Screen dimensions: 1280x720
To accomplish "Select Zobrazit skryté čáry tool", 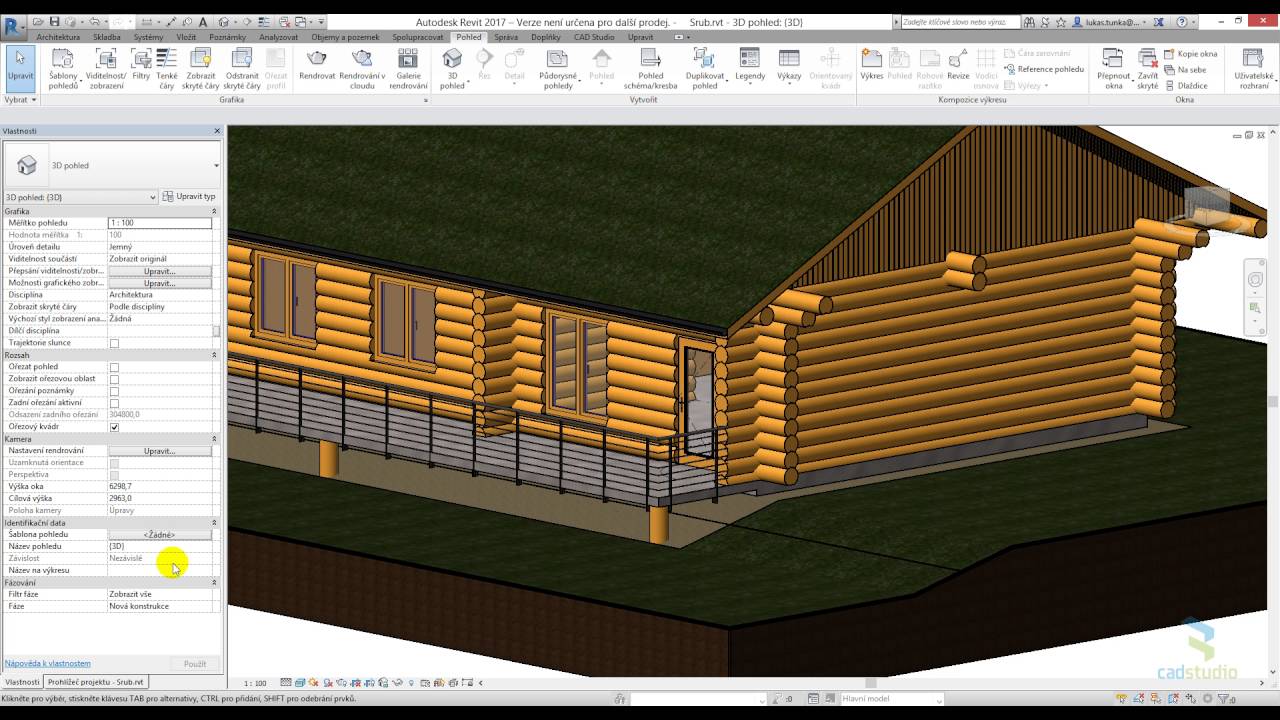I will pyautogui.click(x=200, y=69).
